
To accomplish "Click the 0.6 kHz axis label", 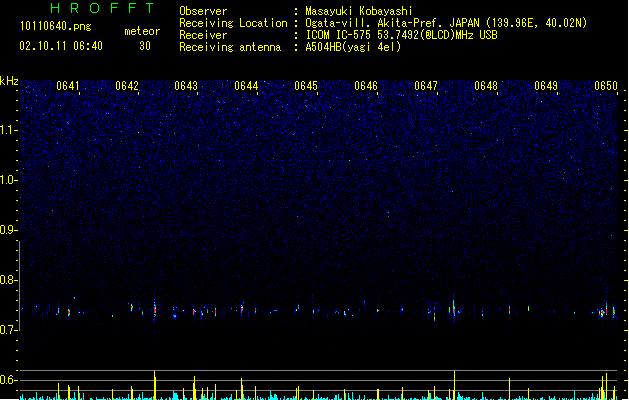I will [9, 380].
